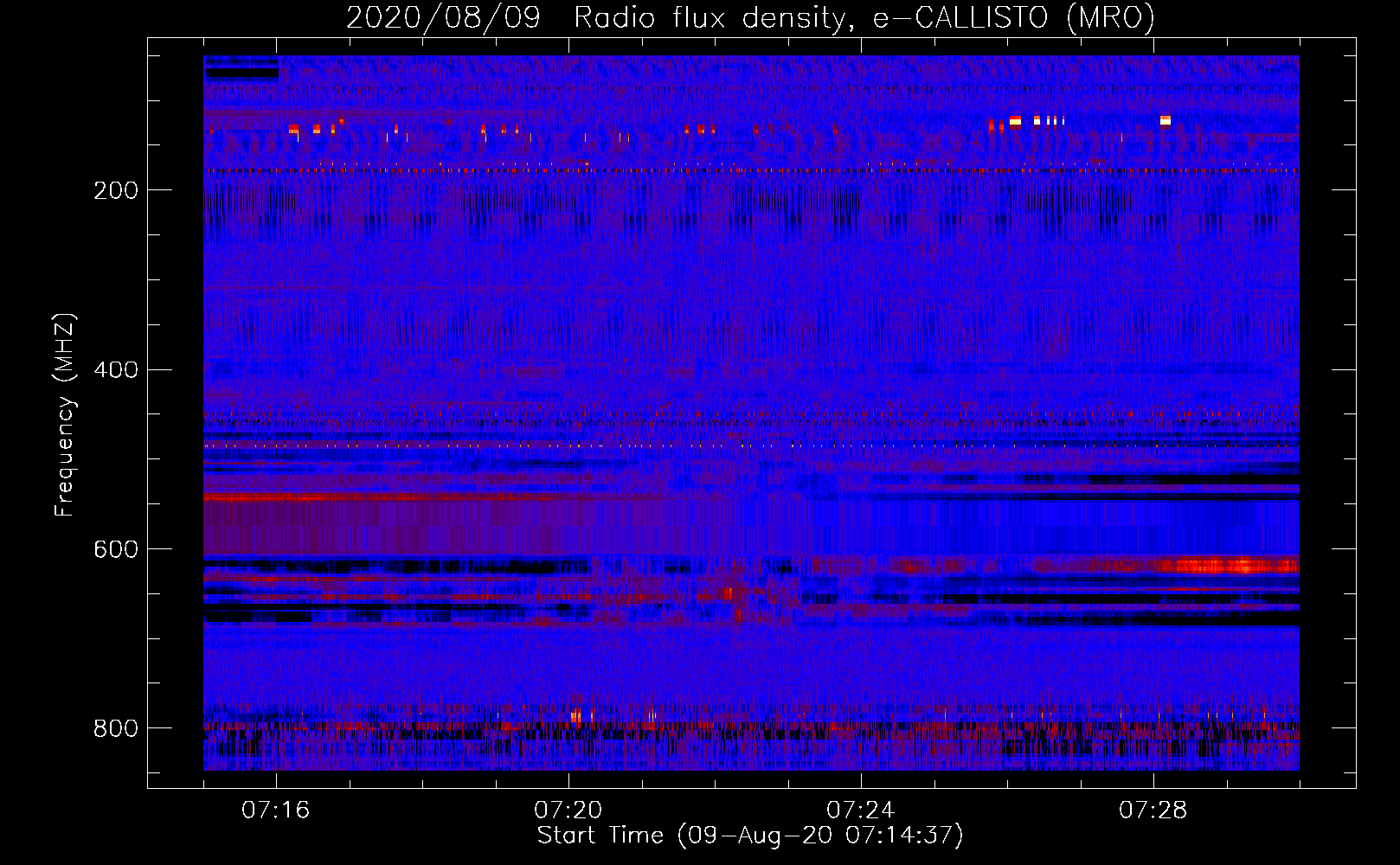This screenshot has height=865, width=1400.
Task: Click the 600 frequency tick label
Action: pos(115,549)
